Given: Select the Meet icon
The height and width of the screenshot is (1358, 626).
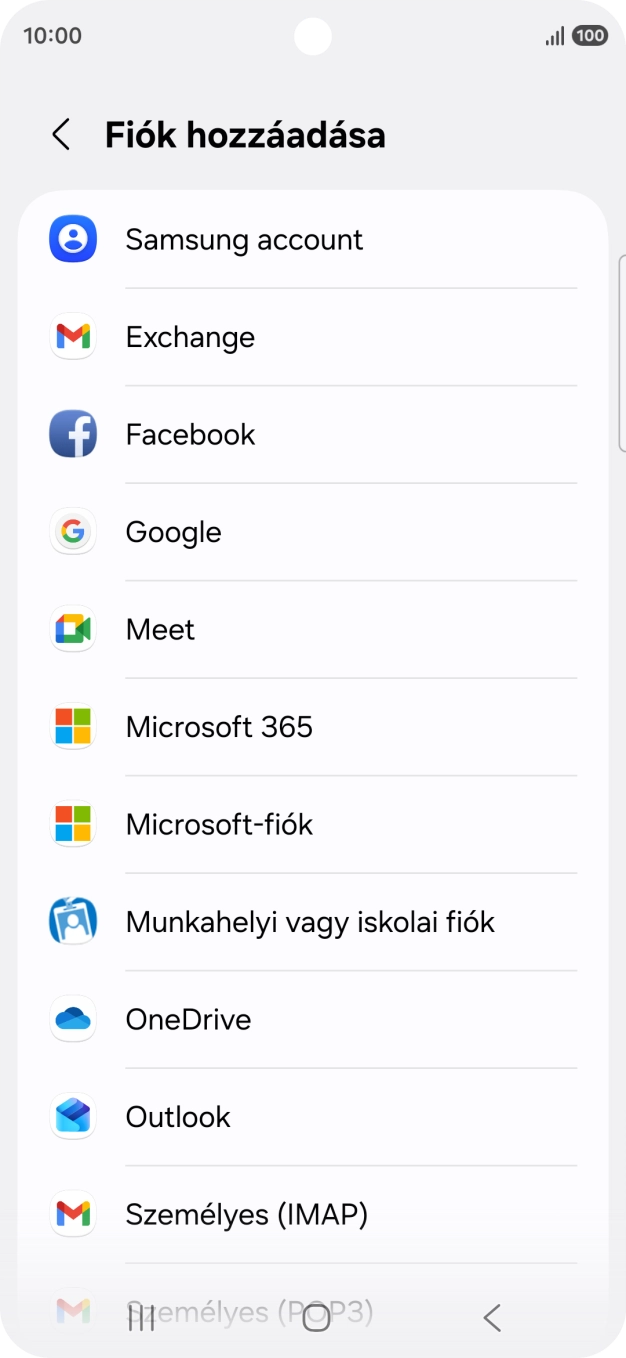Looking at the screenshot, I should tap(72, 629).
